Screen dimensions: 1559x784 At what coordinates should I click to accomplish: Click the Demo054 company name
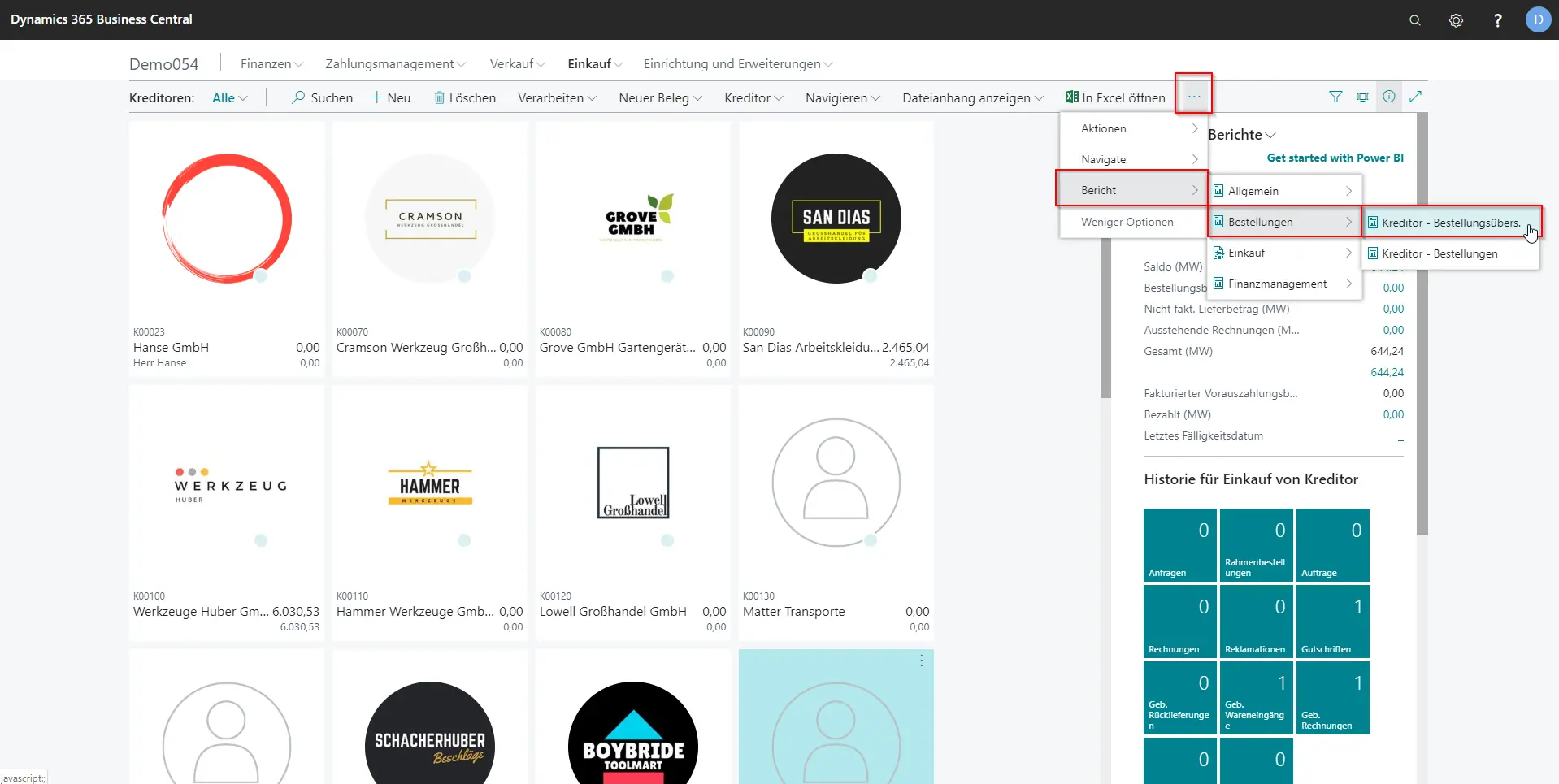(x=164, y=64)
